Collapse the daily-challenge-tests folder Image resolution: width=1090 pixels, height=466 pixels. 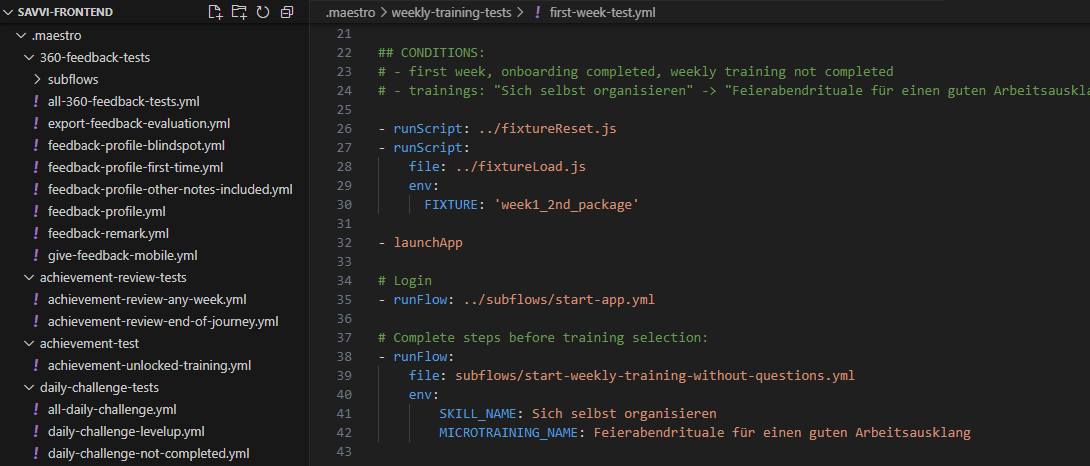(29, 387)
